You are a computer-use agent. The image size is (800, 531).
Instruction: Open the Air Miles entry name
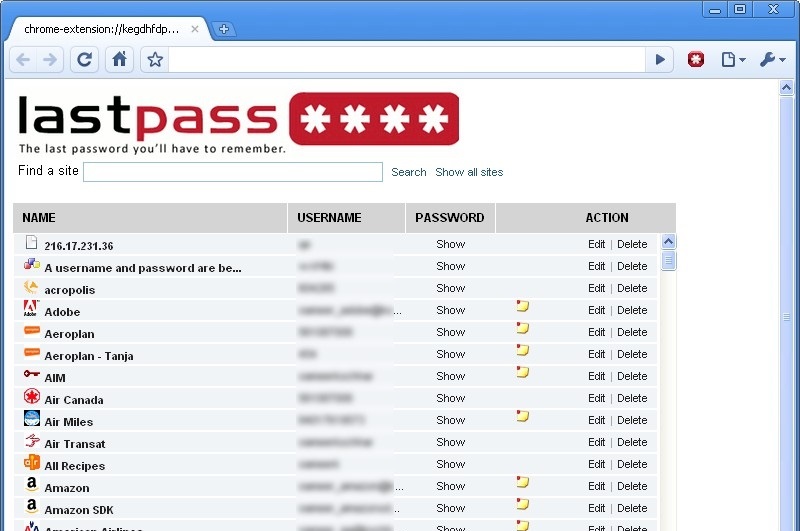[68, 422]
